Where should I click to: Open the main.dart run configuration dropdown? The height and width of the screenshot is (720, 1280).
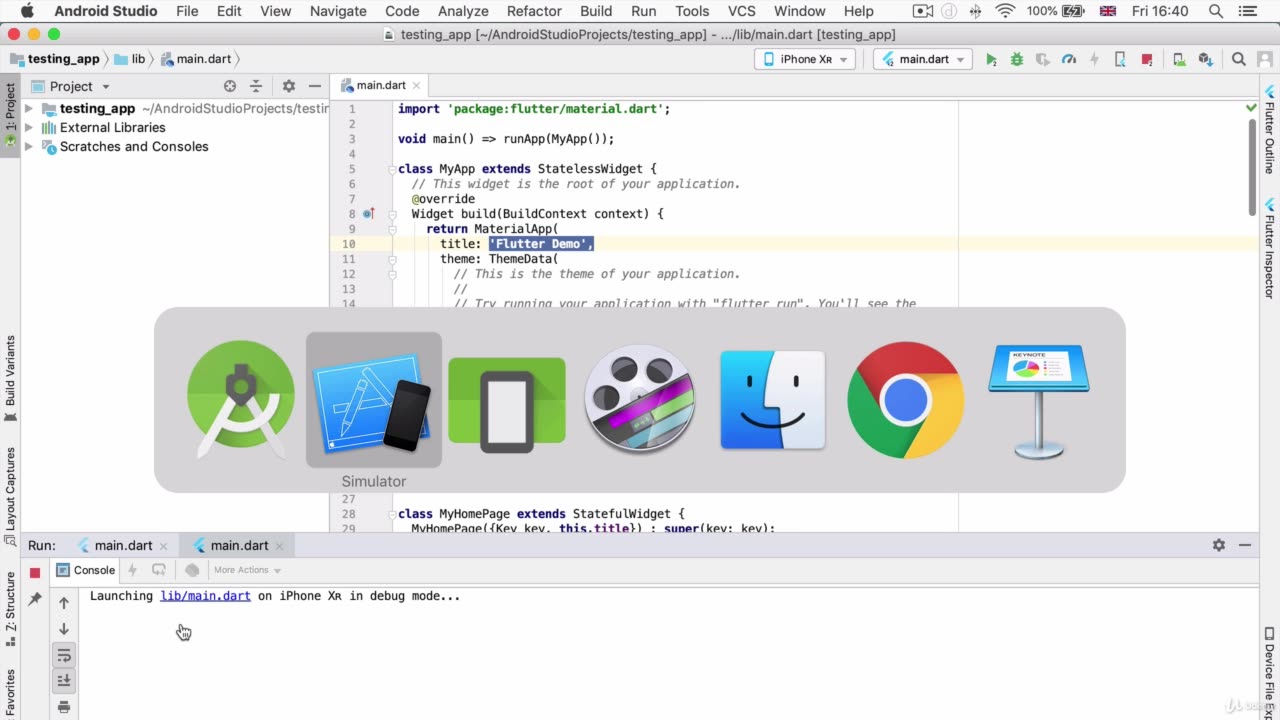[923, 59]
